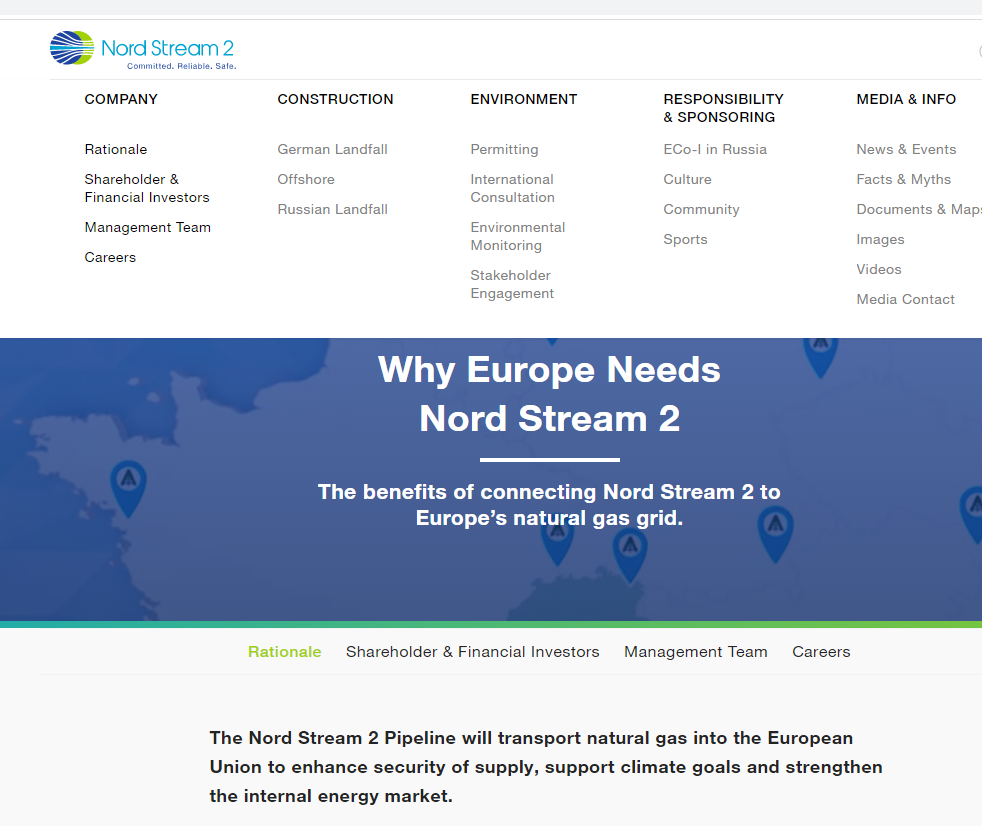This screenshot has height=826, width=982.
Task: Open Shareholder & Financial Investors in Company menu
Action: (147, 188)
